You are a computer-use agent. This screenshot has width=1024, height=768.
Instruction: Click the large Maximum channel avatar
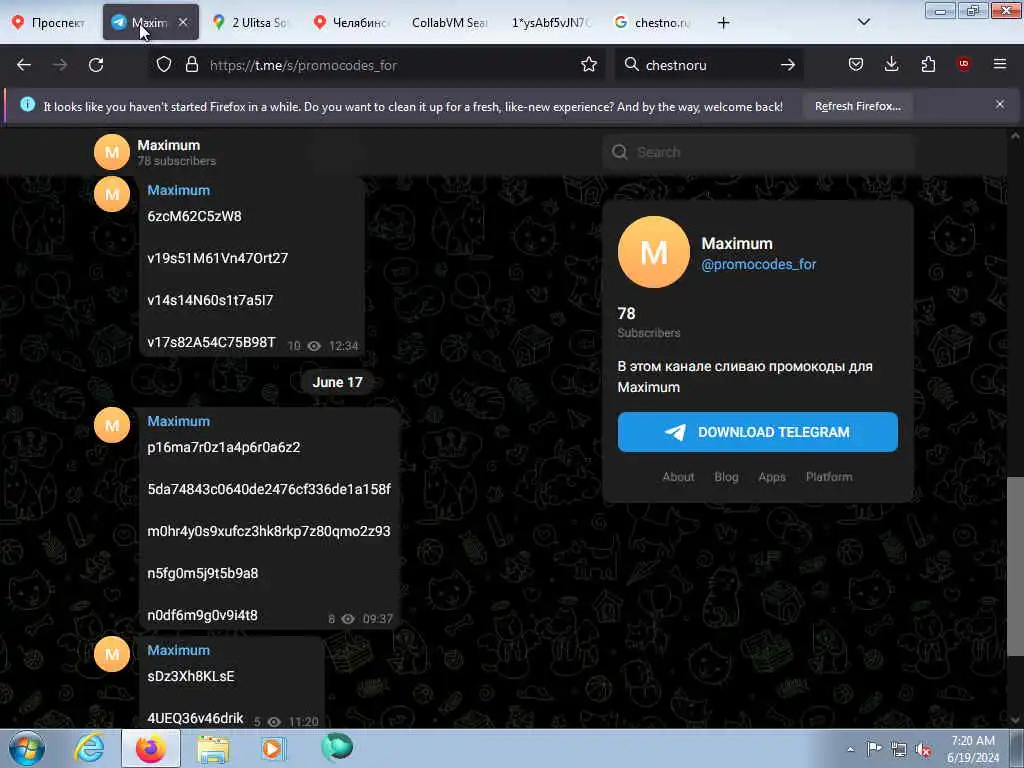[x=654, y=252]
